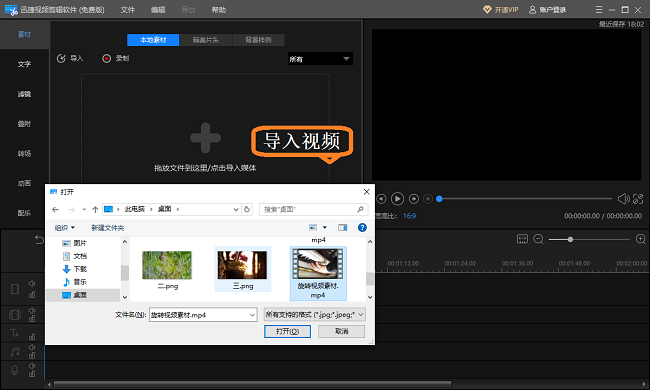Mute the voiceover microphone track
650x390 pixels.
pyautogui.click(x=32, y=366)
